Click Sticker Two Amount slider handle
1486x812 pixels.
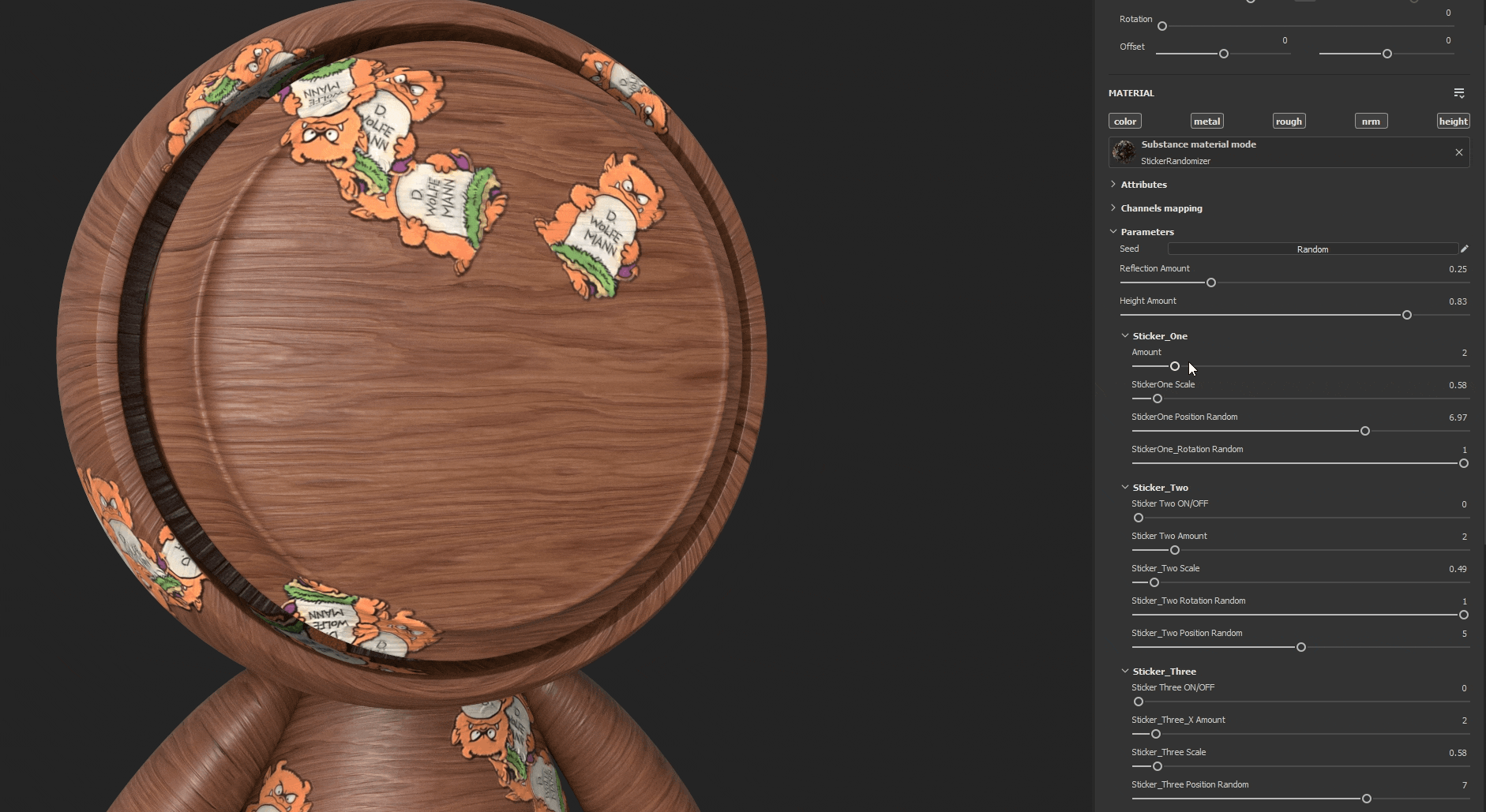(x=1175, y=550)
